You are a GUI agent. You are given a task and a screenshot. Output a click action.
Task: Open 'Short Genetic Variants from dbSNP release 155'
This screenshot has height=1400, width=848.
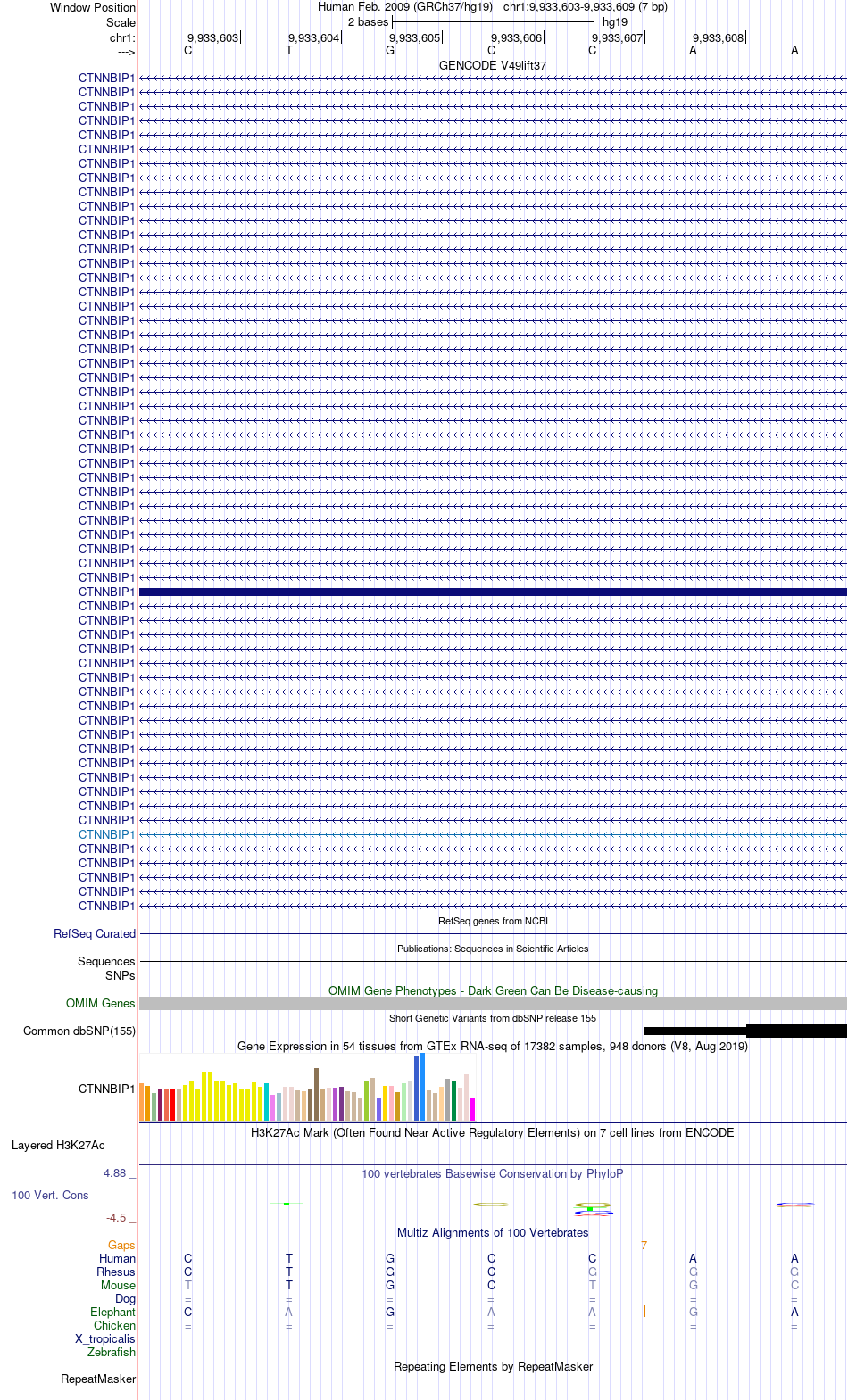pos(493,1018)
